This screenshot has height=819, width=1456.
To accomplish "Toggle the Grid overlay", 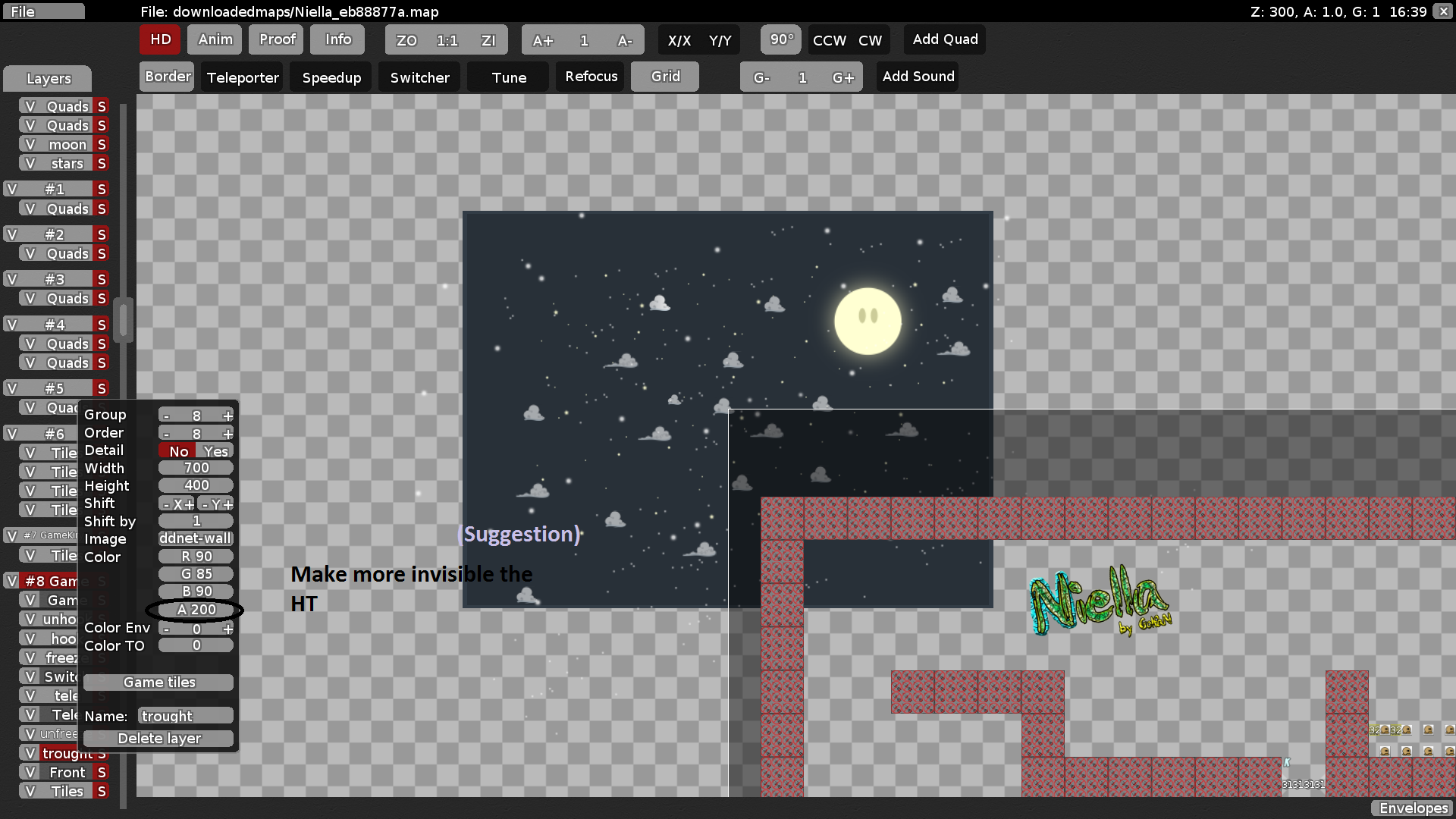I will (664, 76).
